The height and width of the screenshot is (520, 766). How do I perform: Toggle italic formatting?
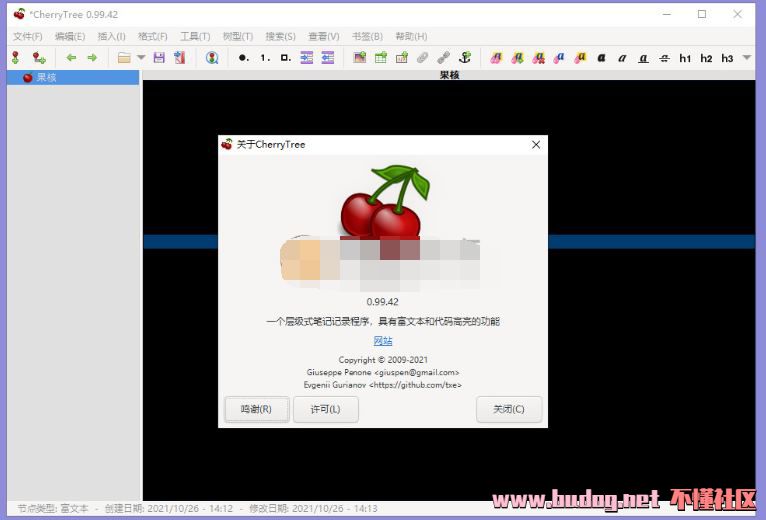[622, 58]
